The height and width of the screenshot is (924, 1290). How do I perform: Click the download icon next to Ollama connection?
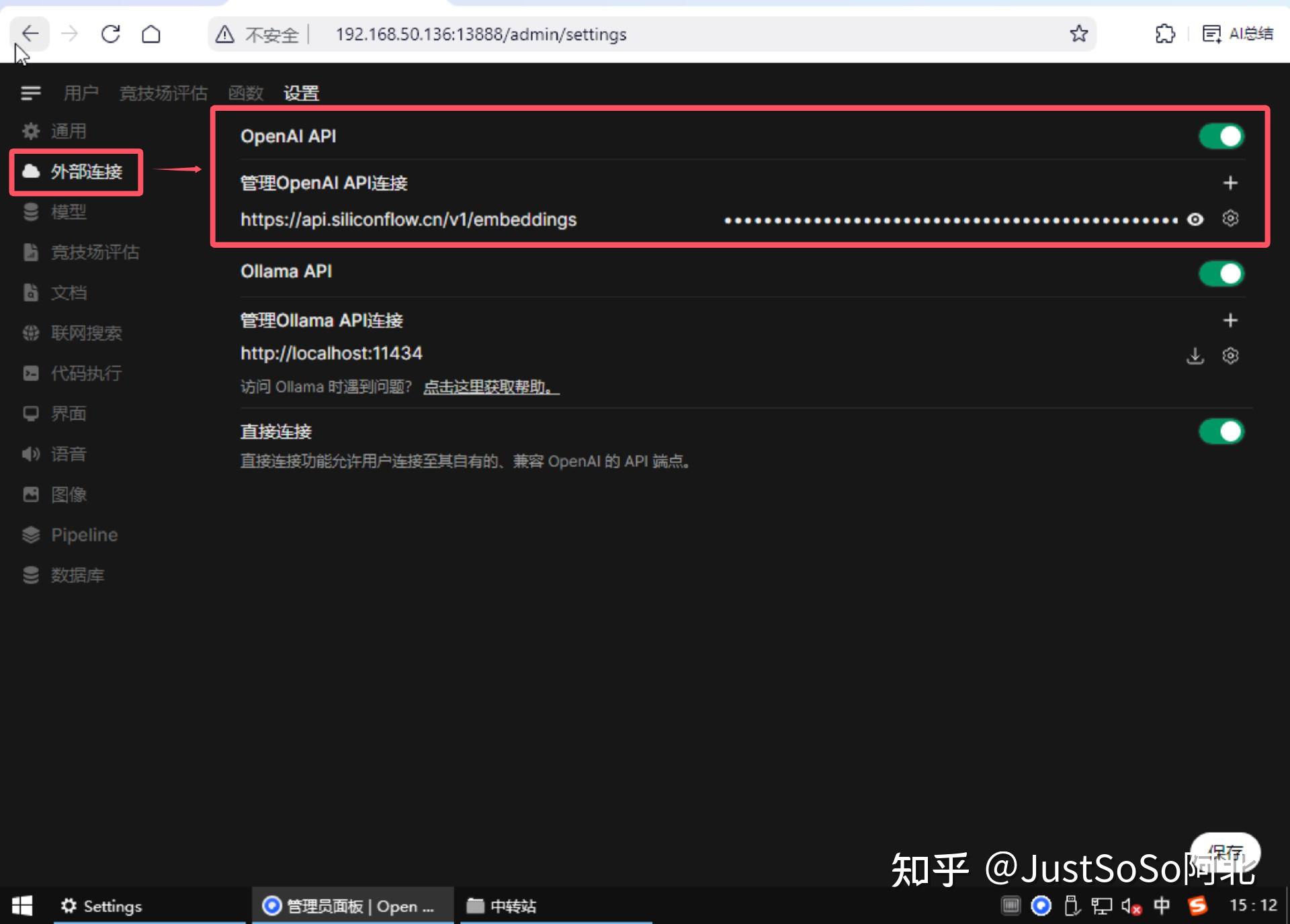coord(1195,356)
